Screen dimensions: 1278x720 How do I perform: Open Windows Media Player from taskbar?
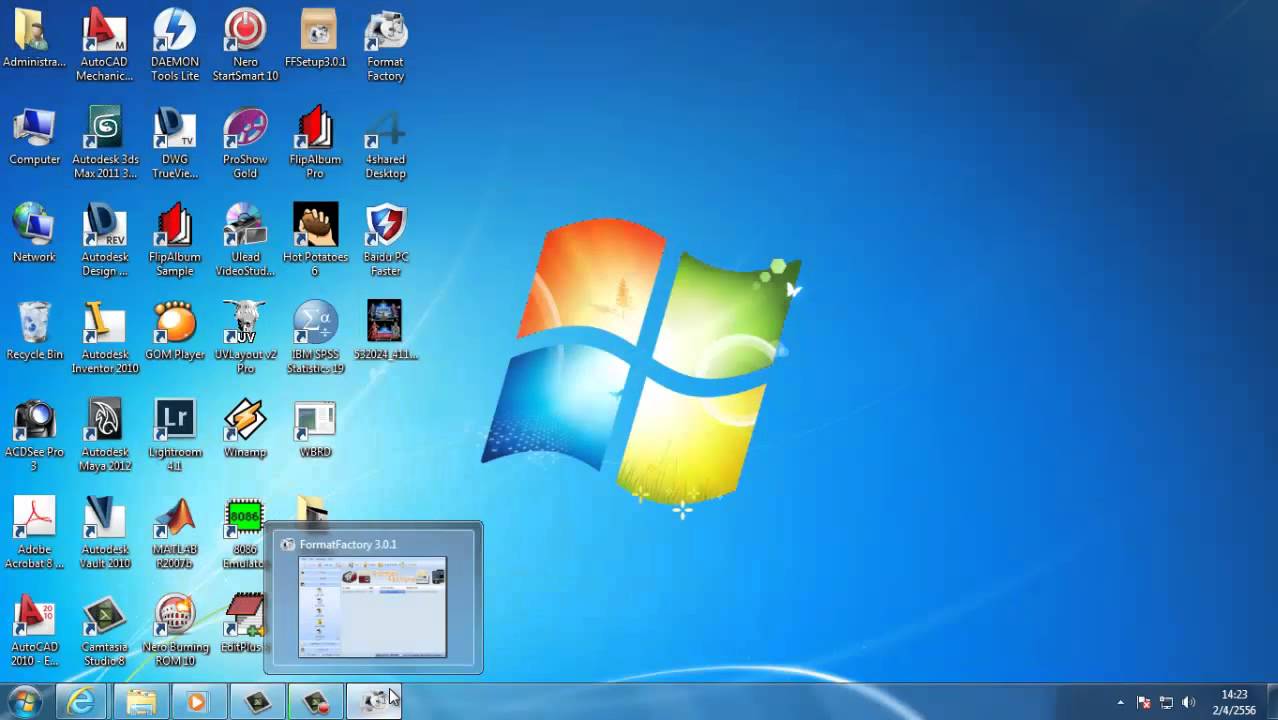(197, 702)
